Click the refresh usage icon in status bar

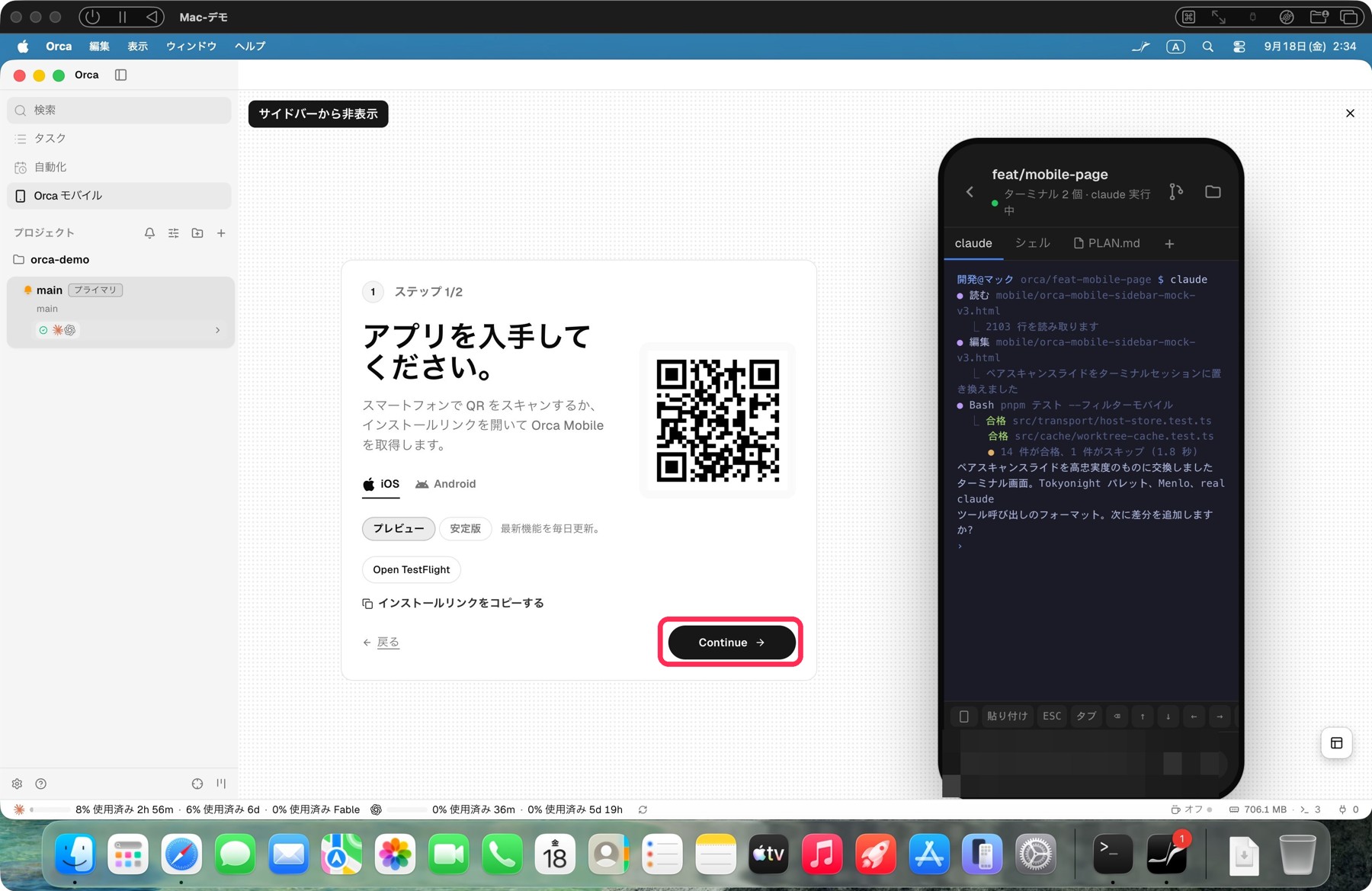tap(643, 809)
